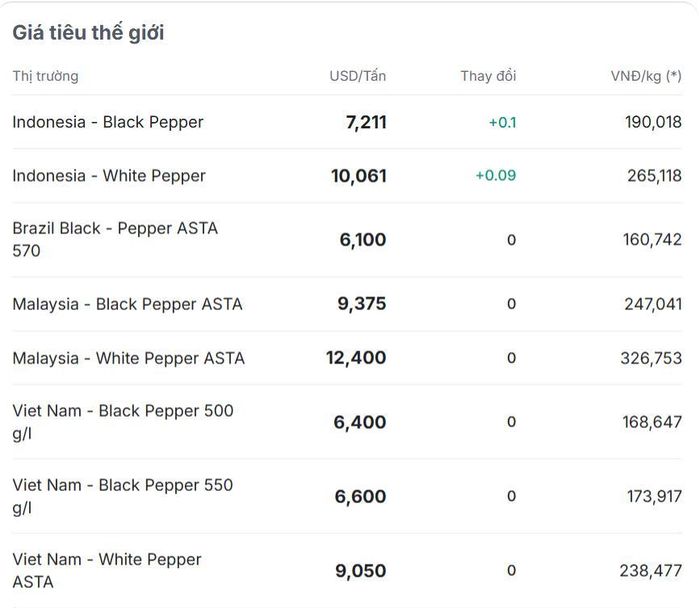Select Malaysia - White Pepper ASTA row
700x608 pixels.
tap(347, 358)
